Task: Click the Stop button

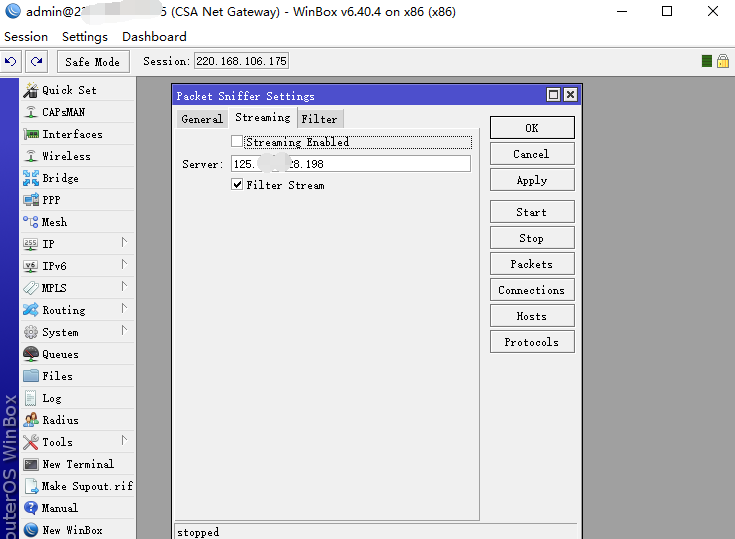Action: tap(532, 238)
